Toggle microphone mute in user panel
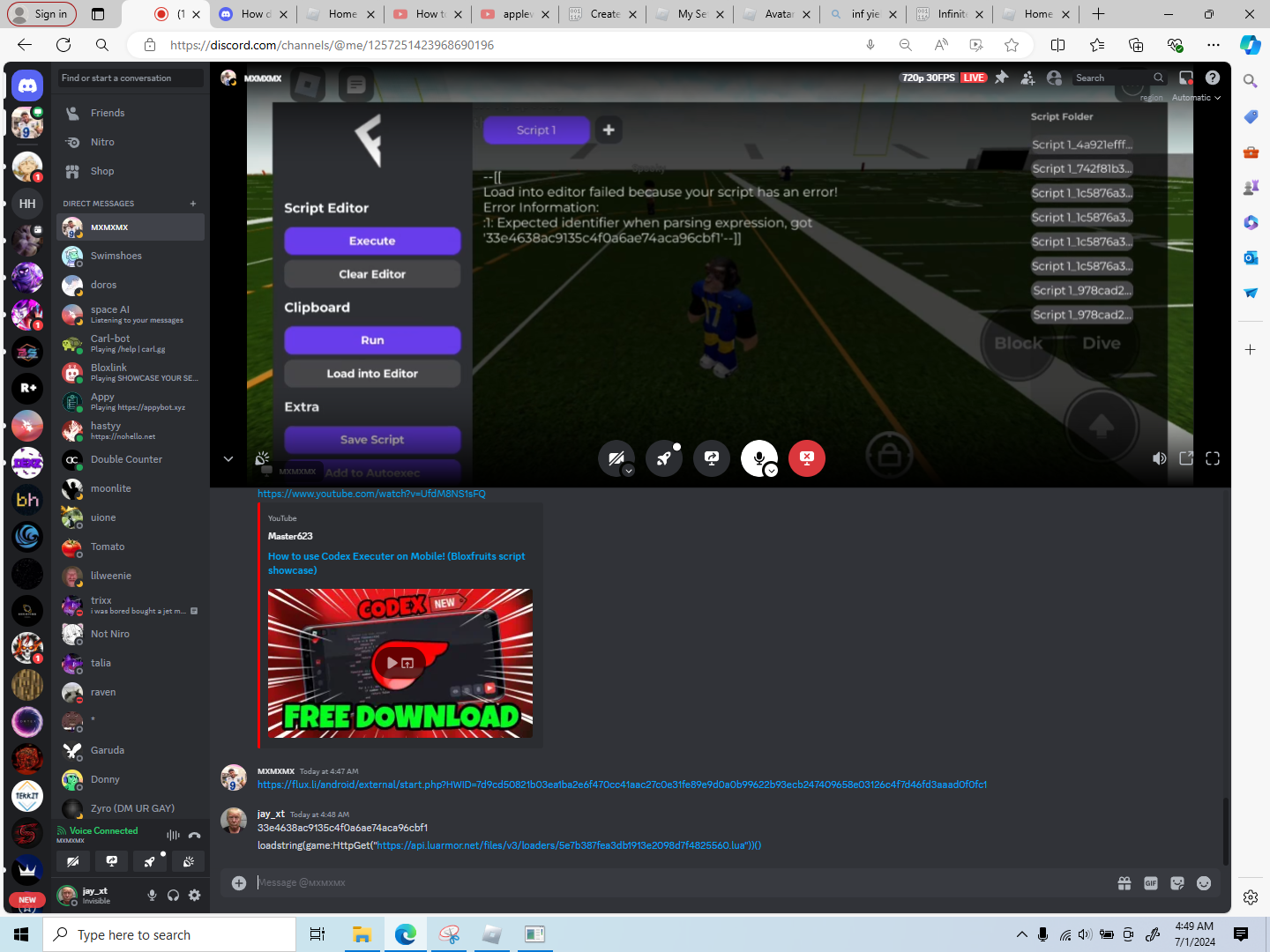 point(152,896)
